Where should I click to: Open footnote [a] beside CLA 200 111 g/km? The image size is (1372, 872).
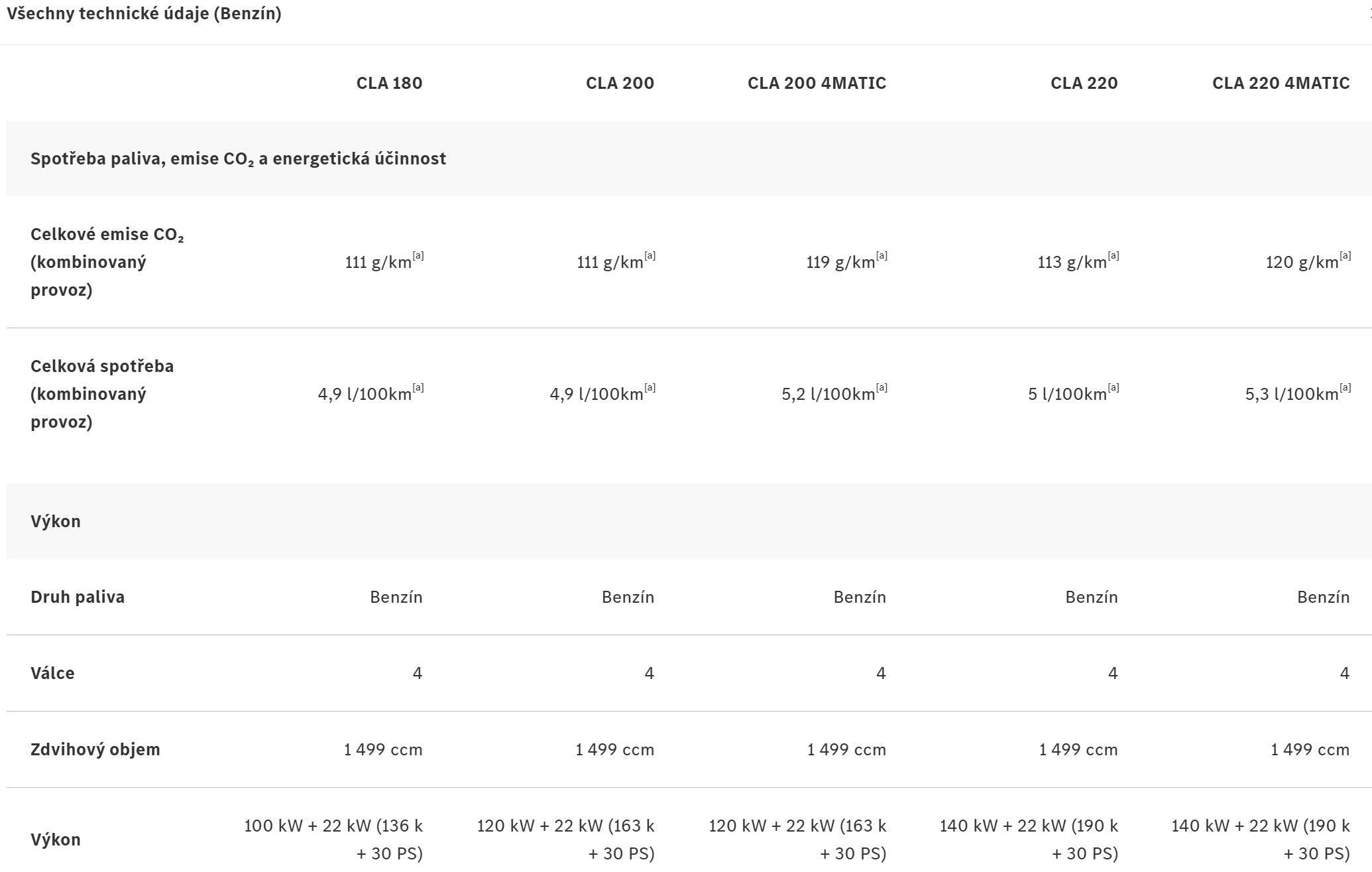pos(650,256)
